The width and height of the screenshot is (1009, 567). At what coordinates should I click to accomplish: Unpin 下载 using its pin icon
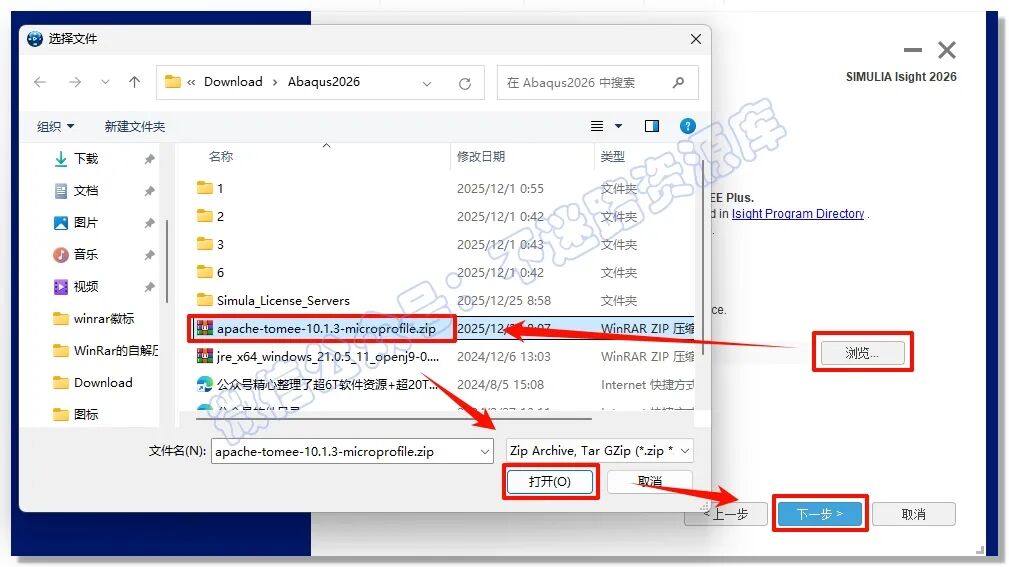pos(149,159)
